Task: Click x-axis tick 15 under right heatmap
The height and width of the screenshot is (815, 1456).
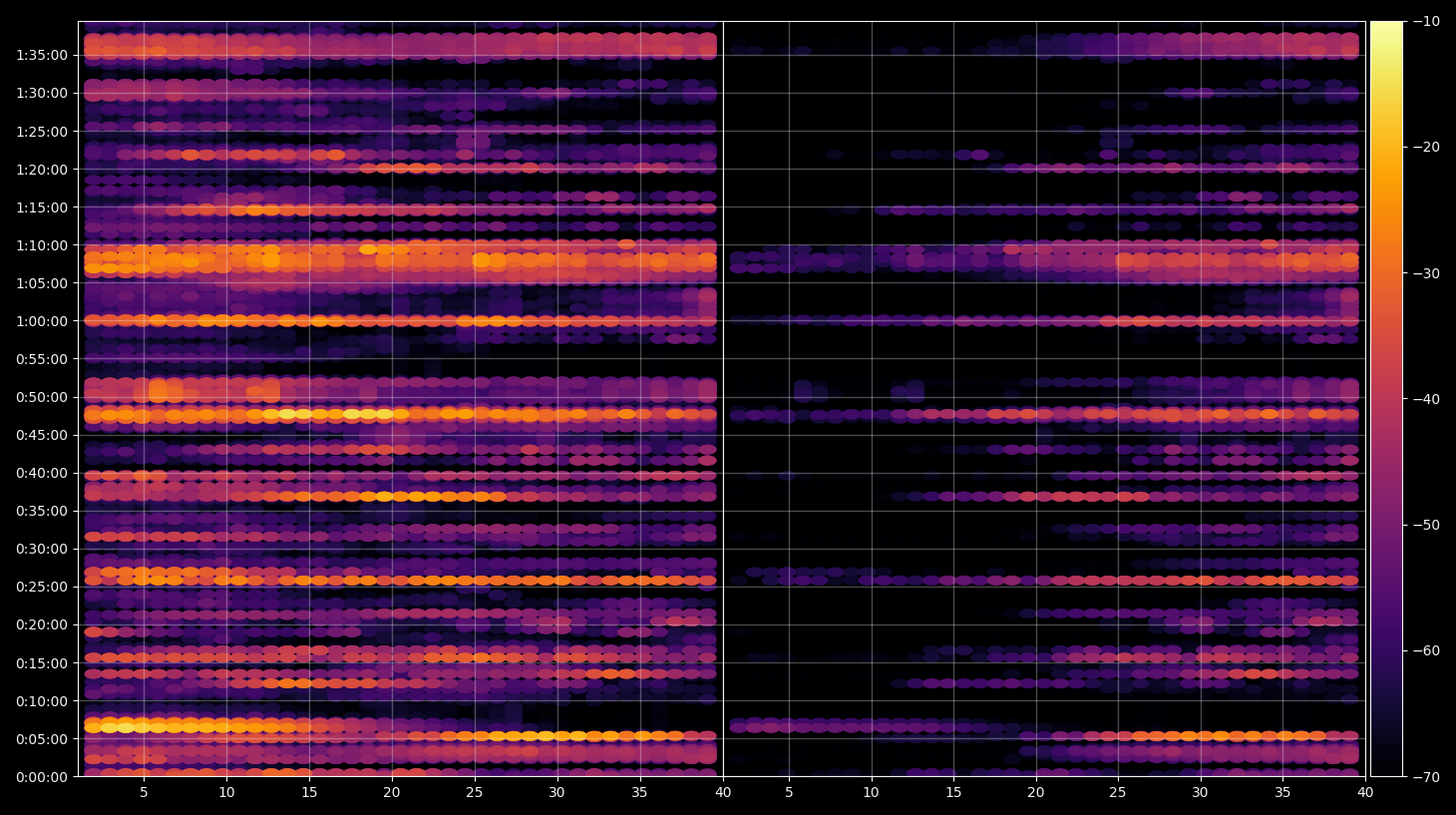Action: tap(953, 793)
